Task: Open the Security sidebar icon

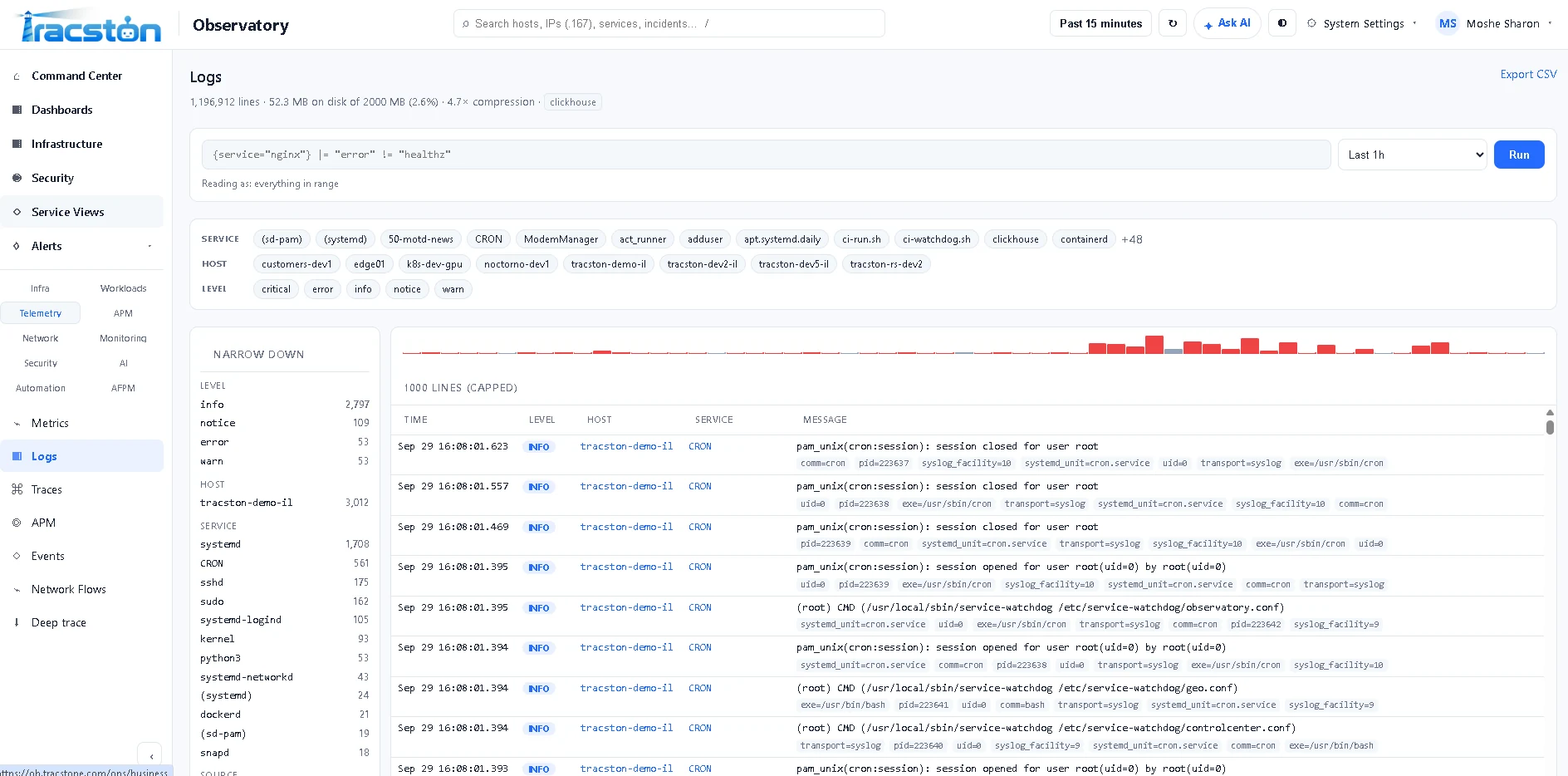Action: (x=17, y=178)
